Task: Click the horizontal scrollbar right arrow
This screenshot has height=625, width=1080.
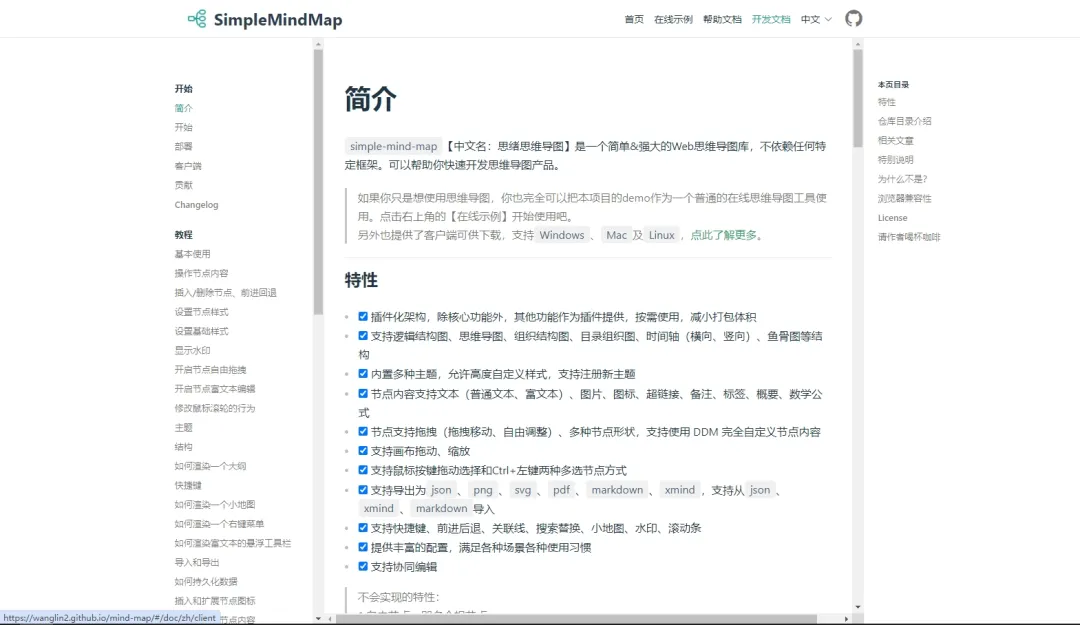Action: (x=847, y=619)
